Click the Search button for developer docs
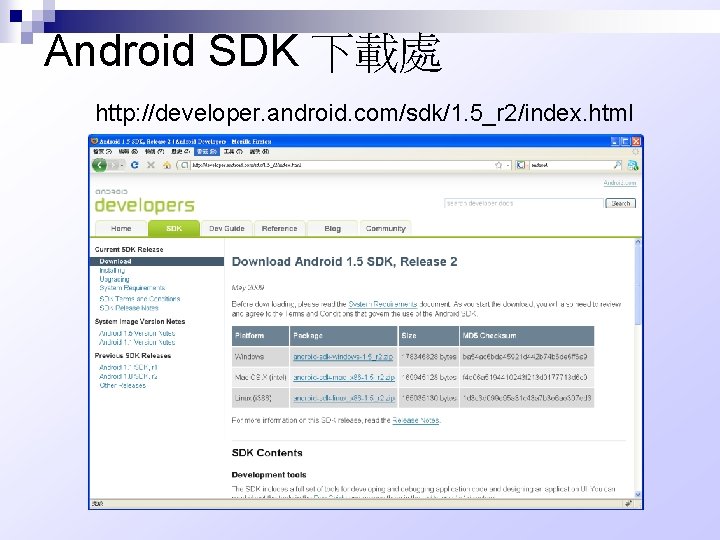 [x=620, y=203]
